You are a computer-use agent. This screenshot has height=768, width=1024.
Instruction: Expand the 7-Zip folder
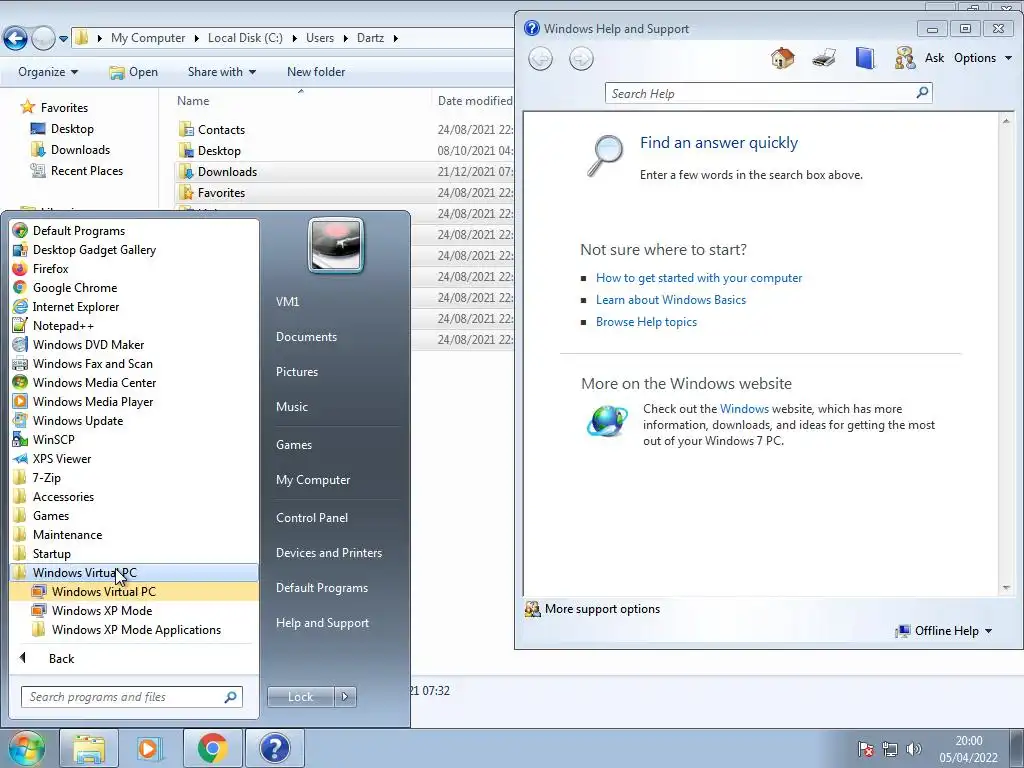pyautogui.click(x=46, y=477)
